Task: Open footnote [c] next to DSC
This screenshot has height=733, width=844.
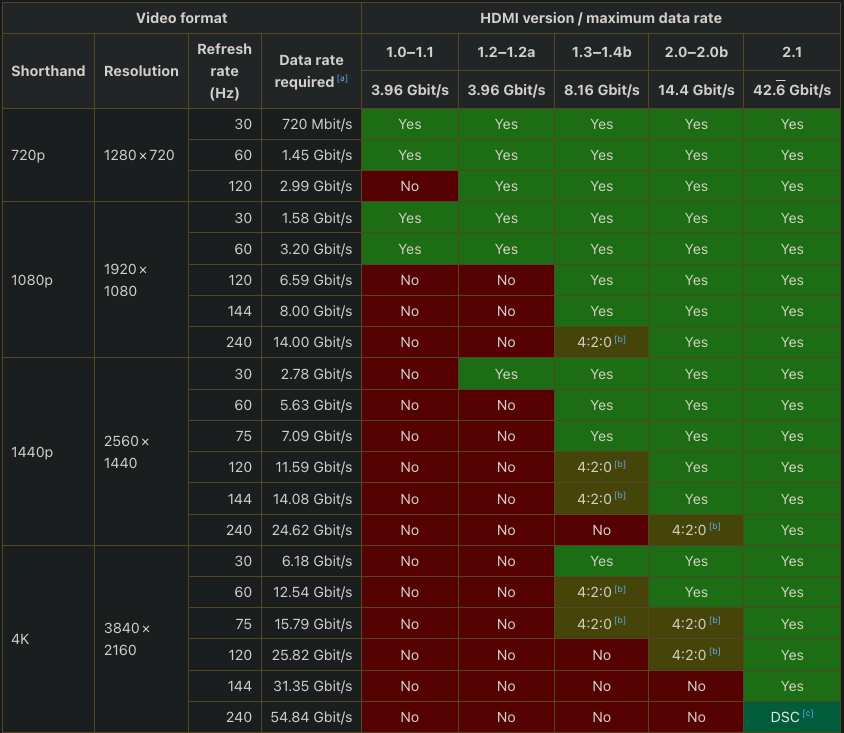Action: click(807, 714)
